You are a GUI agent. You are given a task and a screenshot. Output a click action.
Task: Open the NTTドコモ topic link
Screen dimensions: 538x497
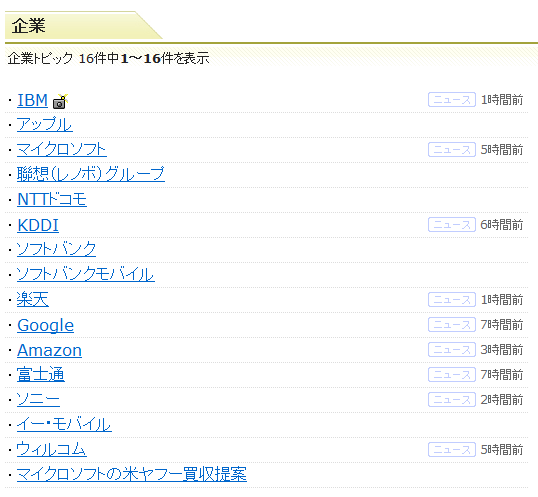52,199
